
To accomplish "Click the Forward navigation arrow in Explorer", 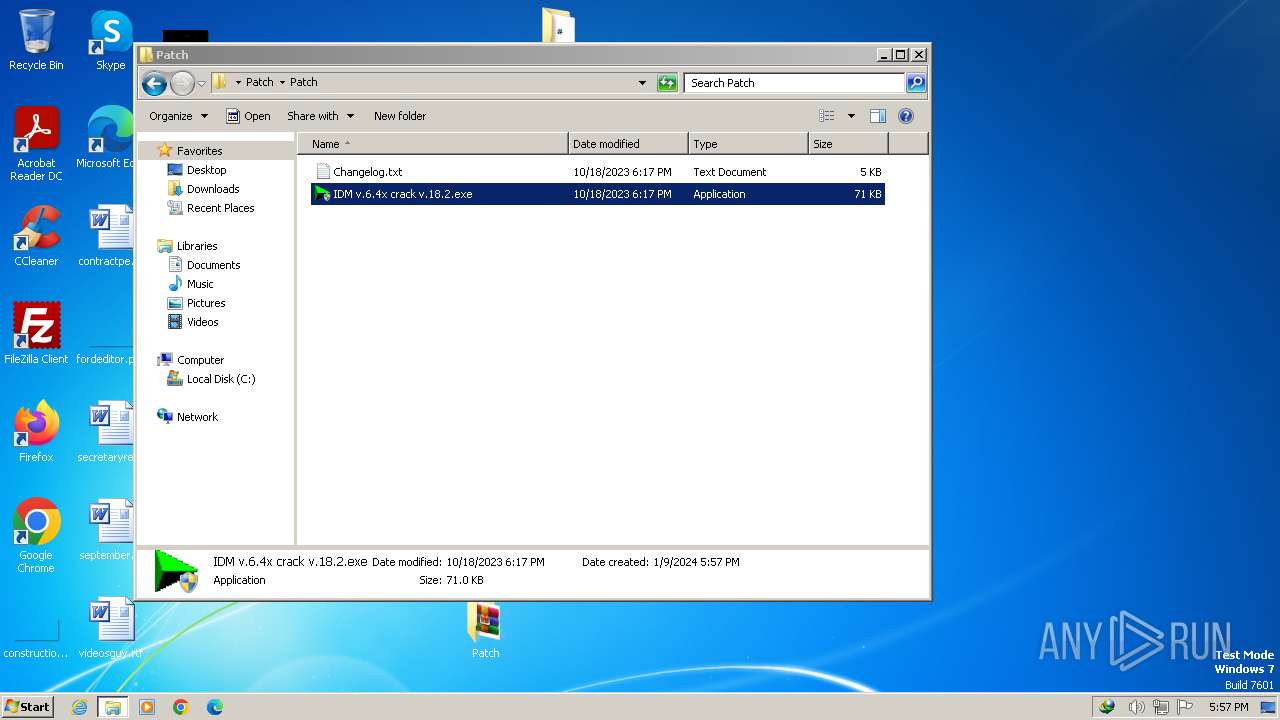I will click(x=182, y=83).
